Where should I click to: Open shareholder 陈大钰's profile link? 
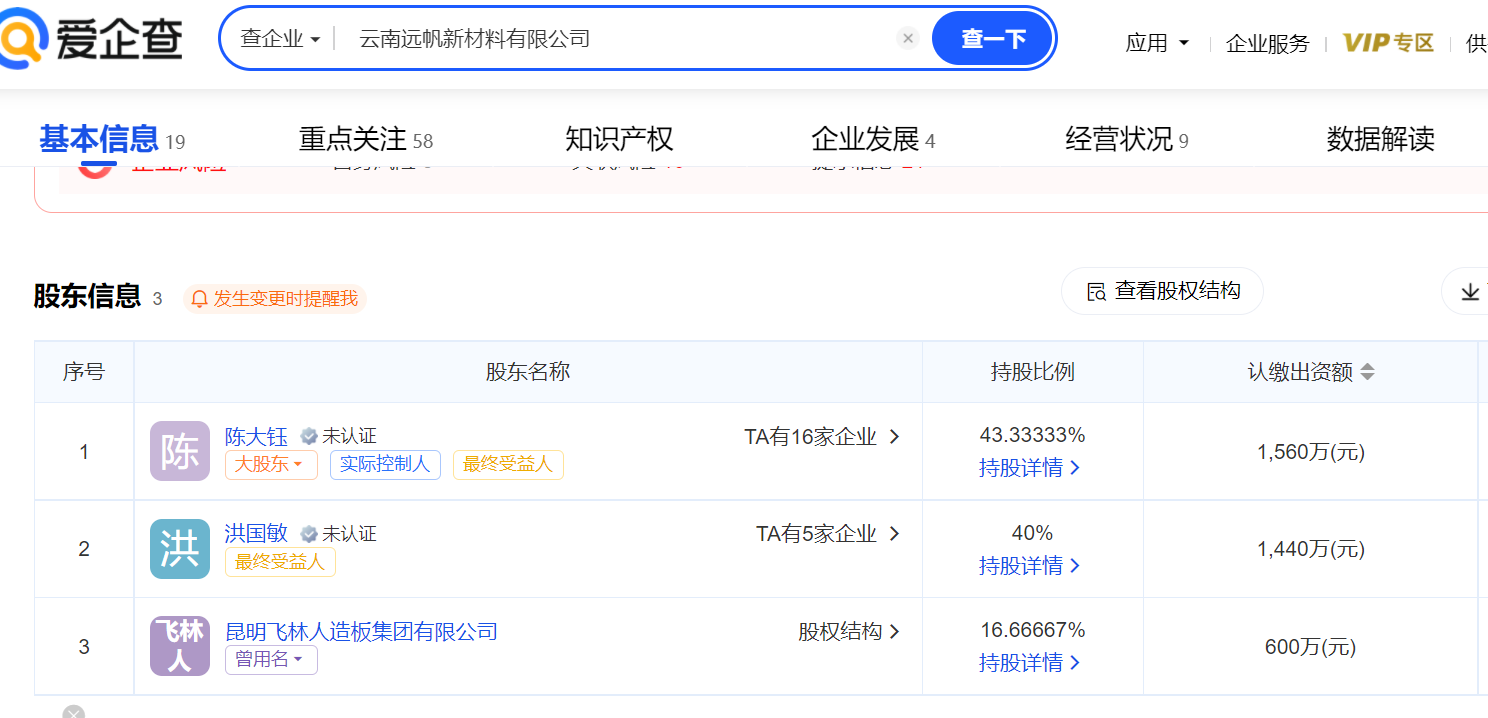pyautogui.click(x=256, y=437)
